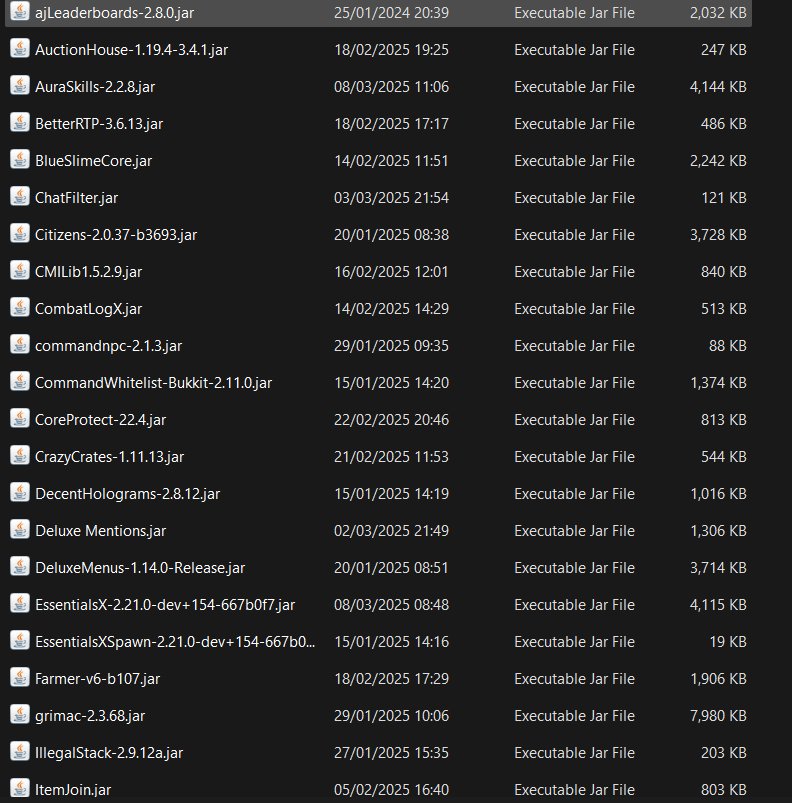Select file name BlueSlimeCore.jar

coord(94,161)
